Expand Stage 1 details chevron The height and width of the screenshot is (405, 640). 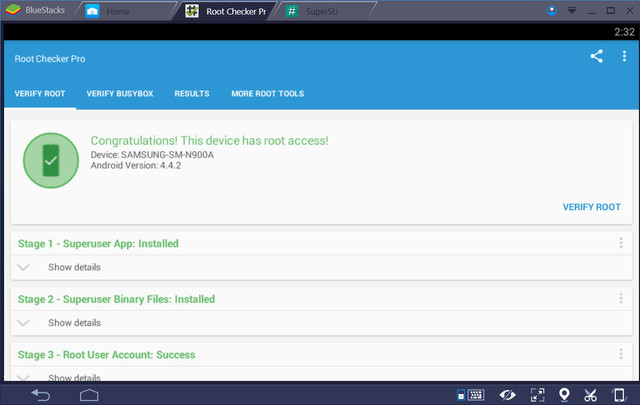[24, 267]
